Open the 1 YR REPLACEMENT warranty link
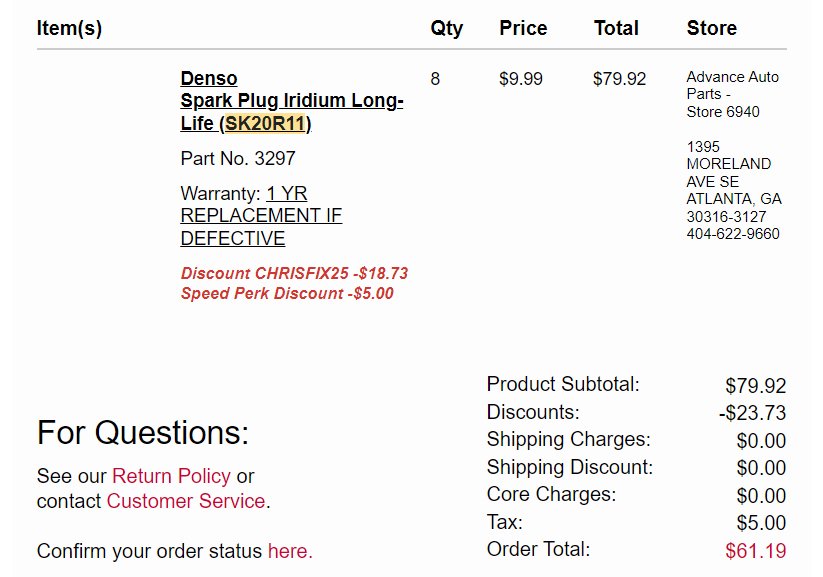Image resolution: width=823 pixels, height=577 pixels. [261, 216]
